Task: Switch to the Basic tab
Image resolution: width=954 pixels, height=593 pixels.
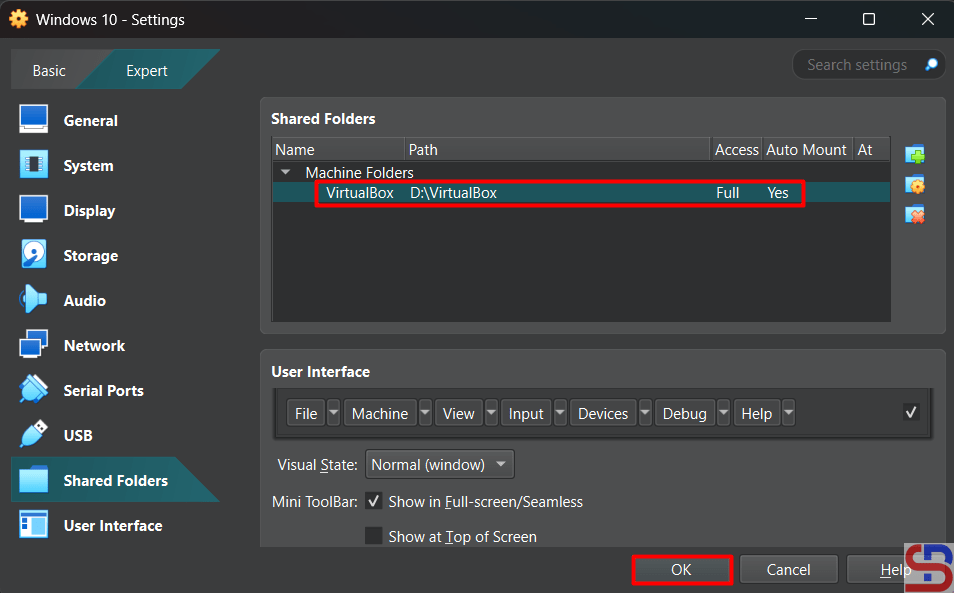Action: [x=49, y=71]
